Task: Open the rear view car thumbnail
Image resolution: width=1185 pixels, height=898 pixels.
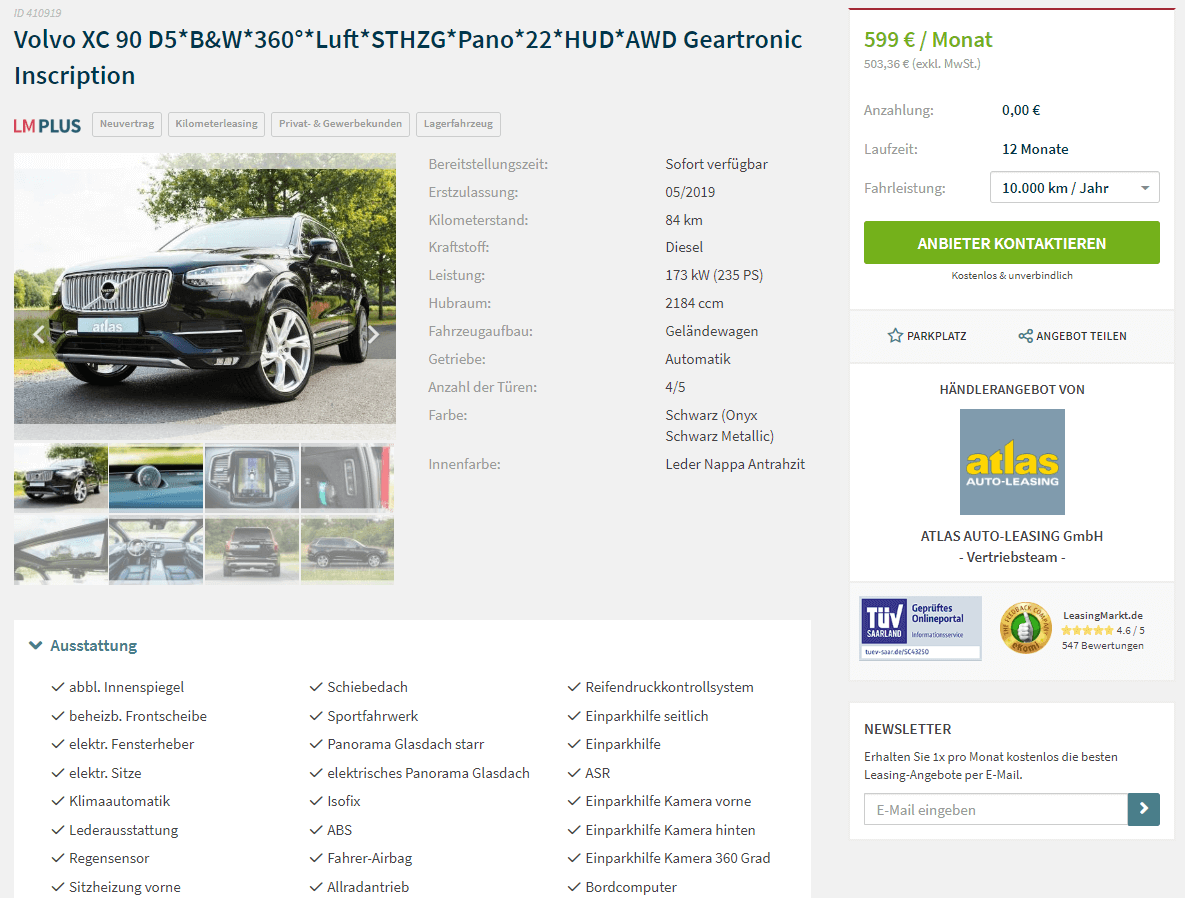Action: [x=252, y=551]
